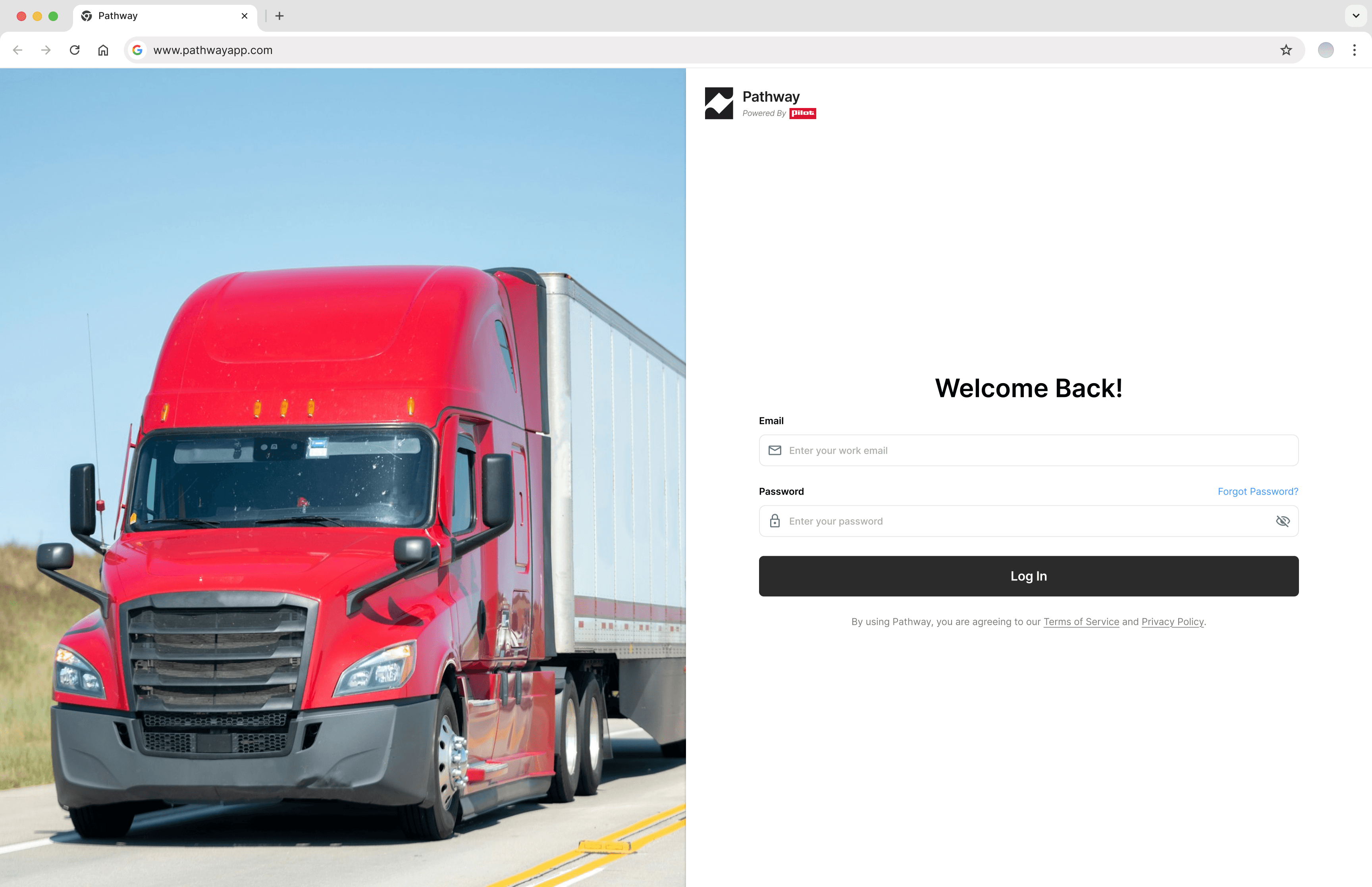Expand the tab search chevron

(1356, 16)
